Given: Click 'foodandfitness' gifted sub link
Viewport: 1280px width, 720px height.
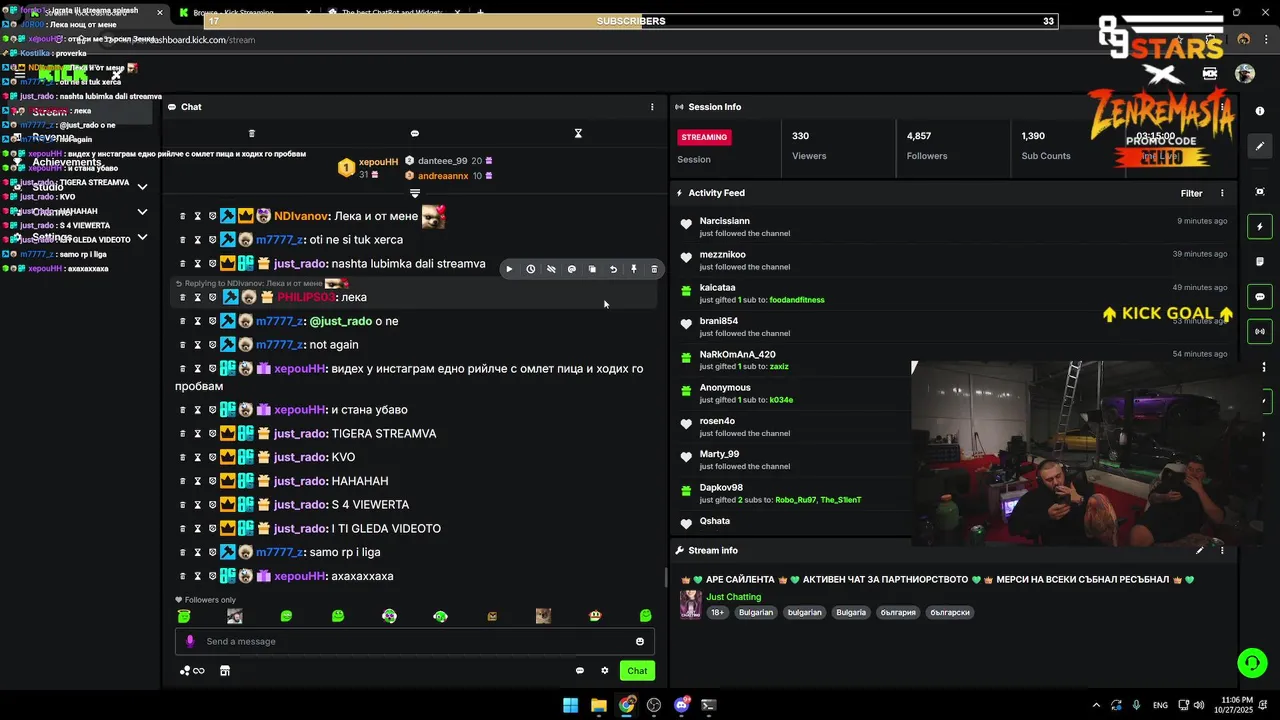Looking at the screenshot, I should click(x=797, y=300).
